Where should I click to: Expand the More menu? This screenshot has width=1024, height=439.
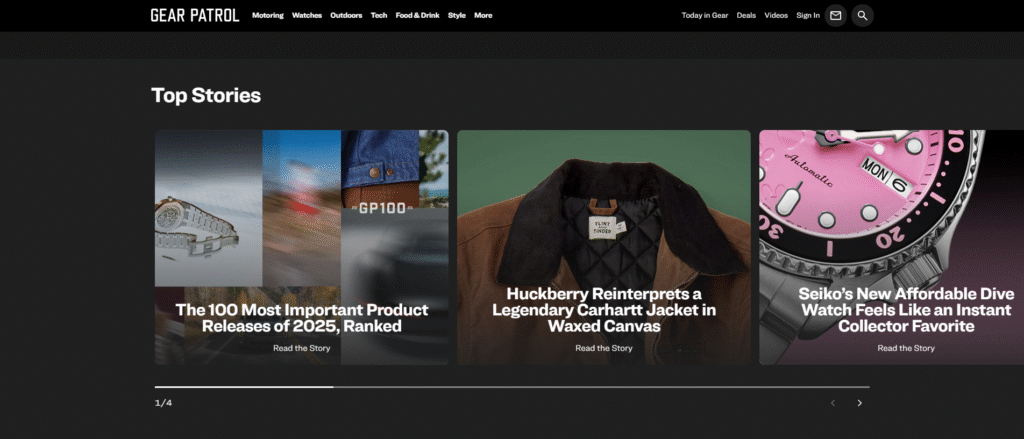click(x=483, y=16)
